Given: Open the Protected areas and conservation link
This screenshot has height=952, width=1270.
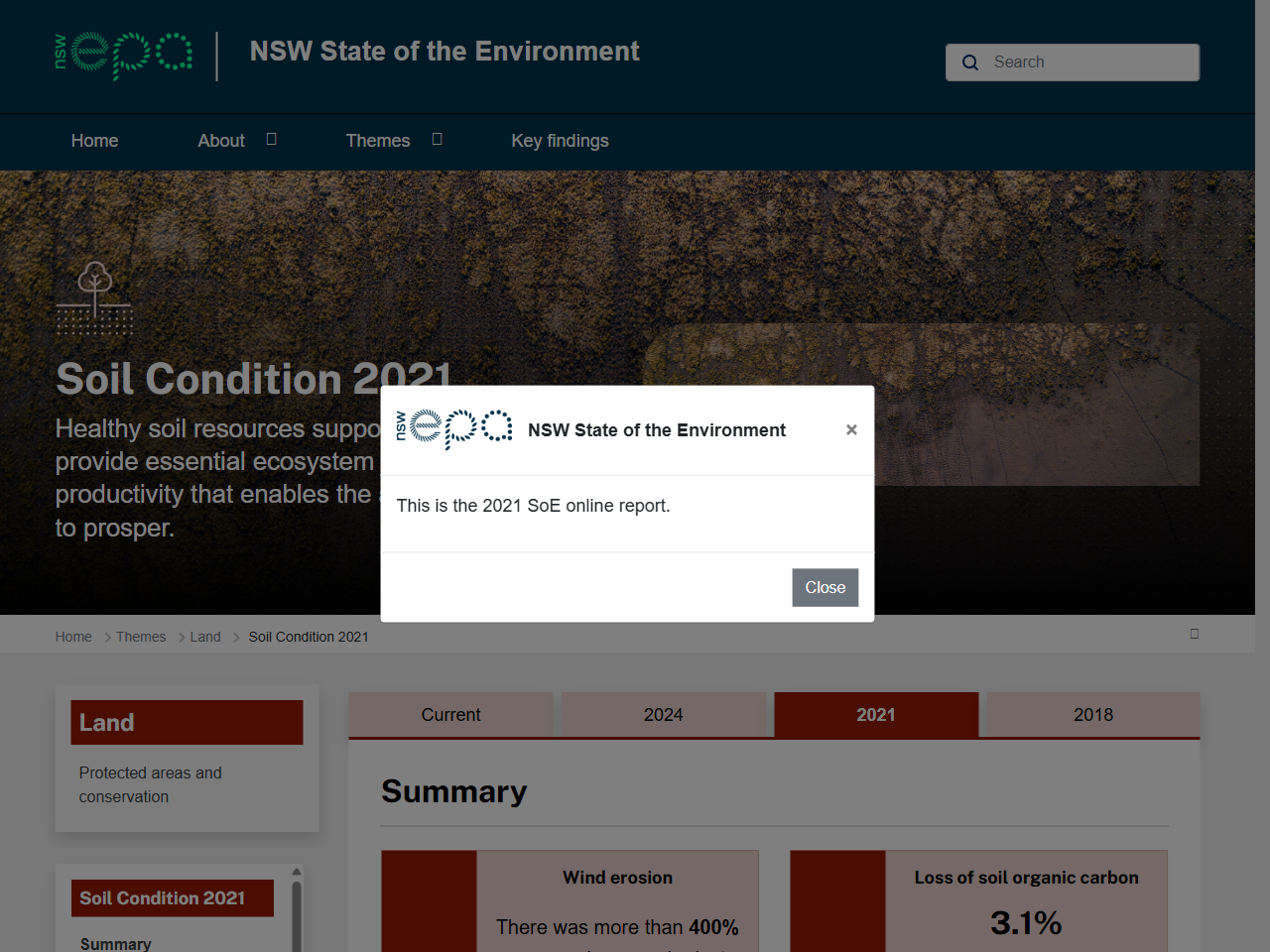Looking at the screenshot, I should [150, 784].
